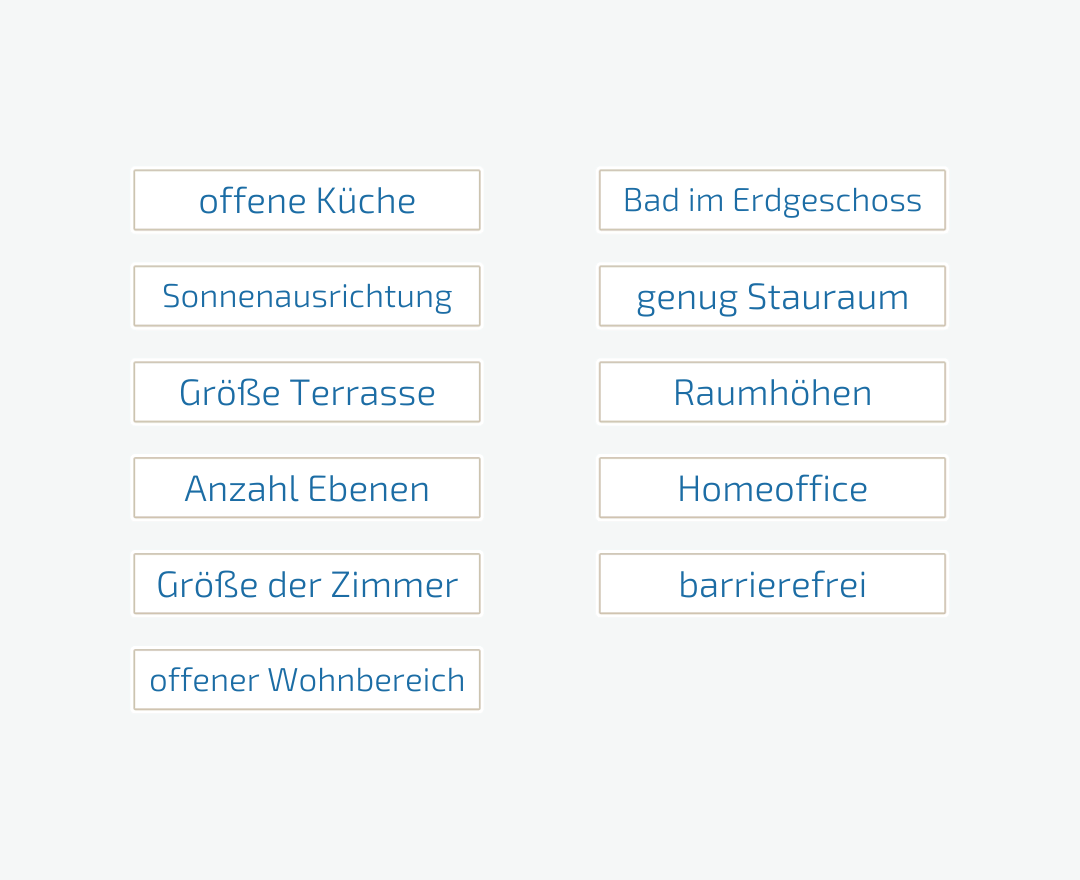This screenshot has height=880, width=1080.
Task: Toggle the sun orientation preference
Action: pyautogui.click(x=307, y=296)
